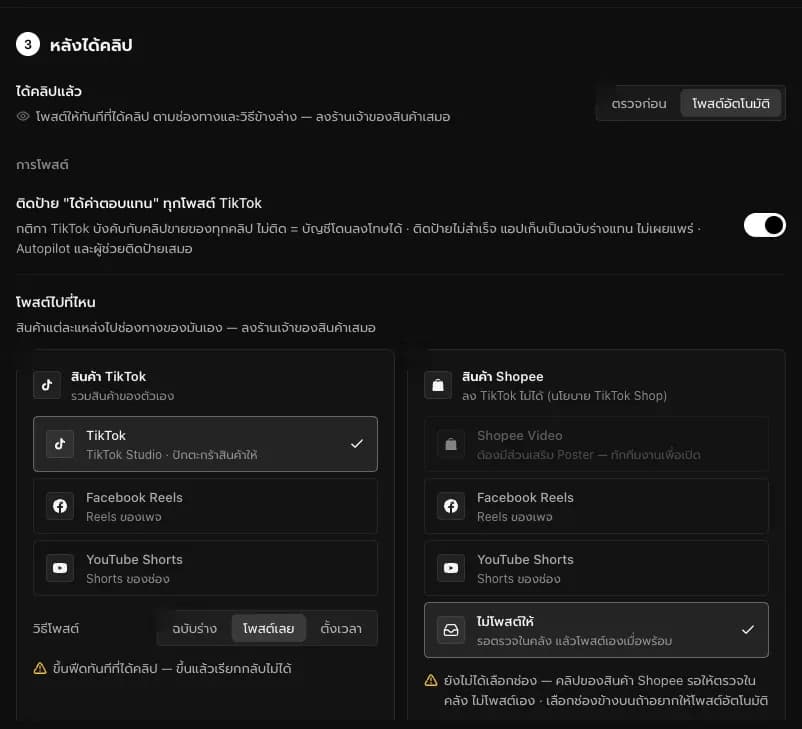Click the สินค้า TikTok card title
This screenshot has width=802, height=729.
click(x=108, y=377)
